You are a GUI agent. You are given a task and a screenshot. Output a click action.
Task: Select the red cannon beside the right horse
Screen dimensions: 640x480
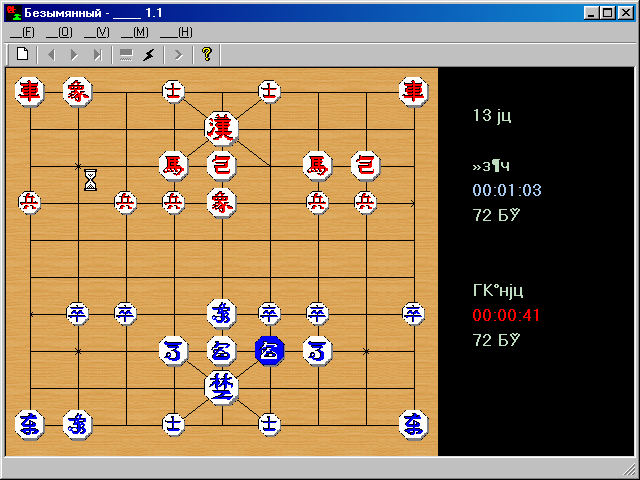click(x=366, y=166)
